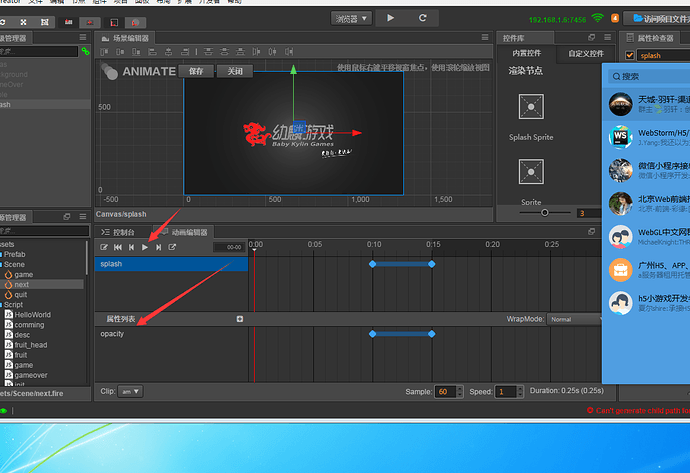The height and width of the screenshot is (473, 690).
Task: Align selected nodes to top edge
Action: 104,52
